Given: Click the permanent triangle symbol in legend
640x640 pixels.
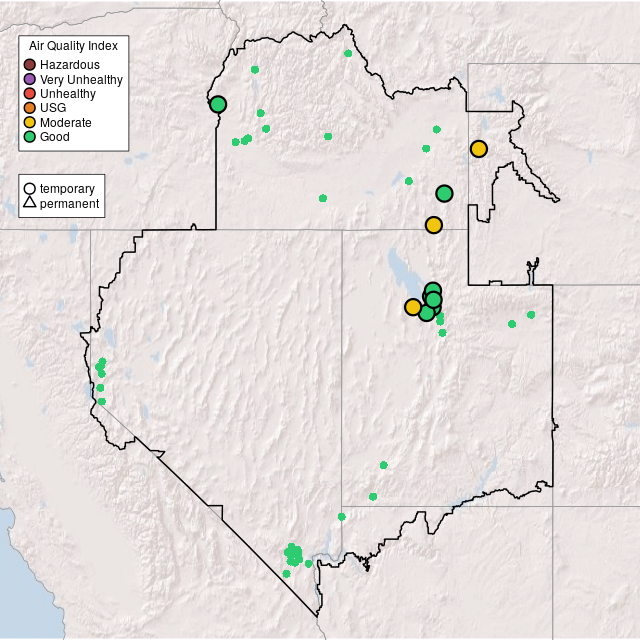Looking at the screenshot, I should [x=30, y=204].
